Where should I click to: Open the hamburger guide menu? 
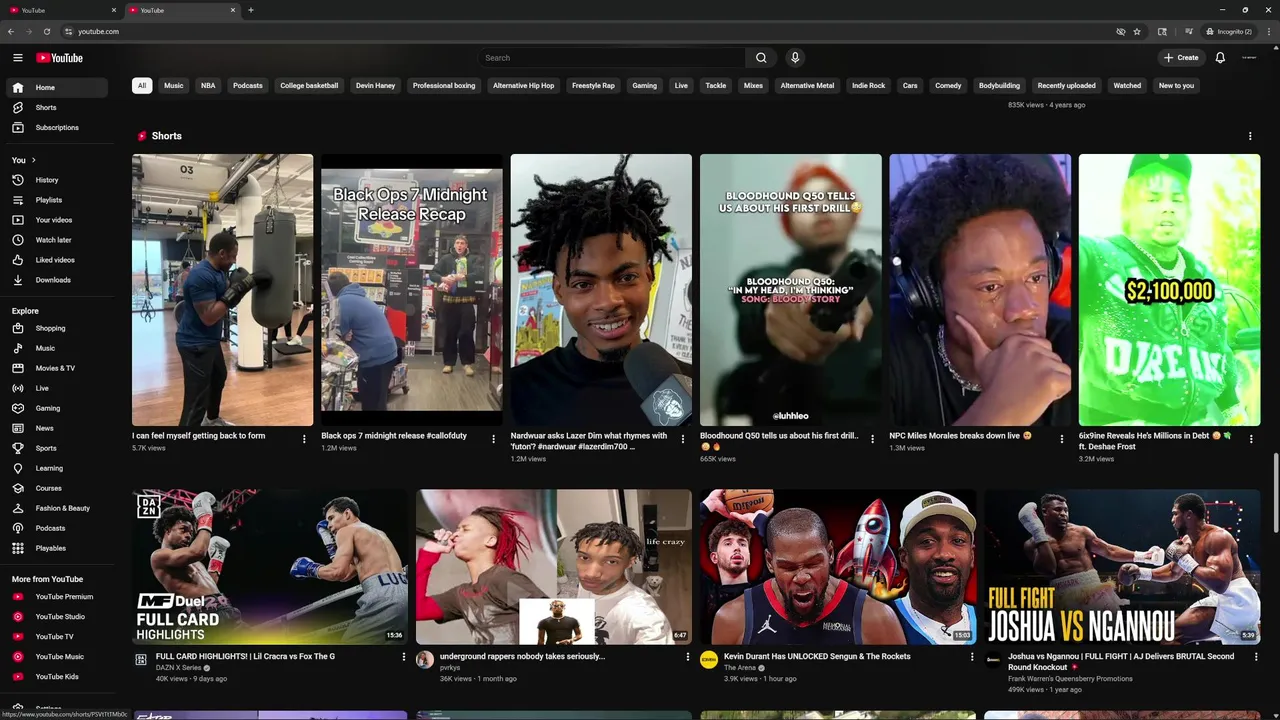point(17,58)
